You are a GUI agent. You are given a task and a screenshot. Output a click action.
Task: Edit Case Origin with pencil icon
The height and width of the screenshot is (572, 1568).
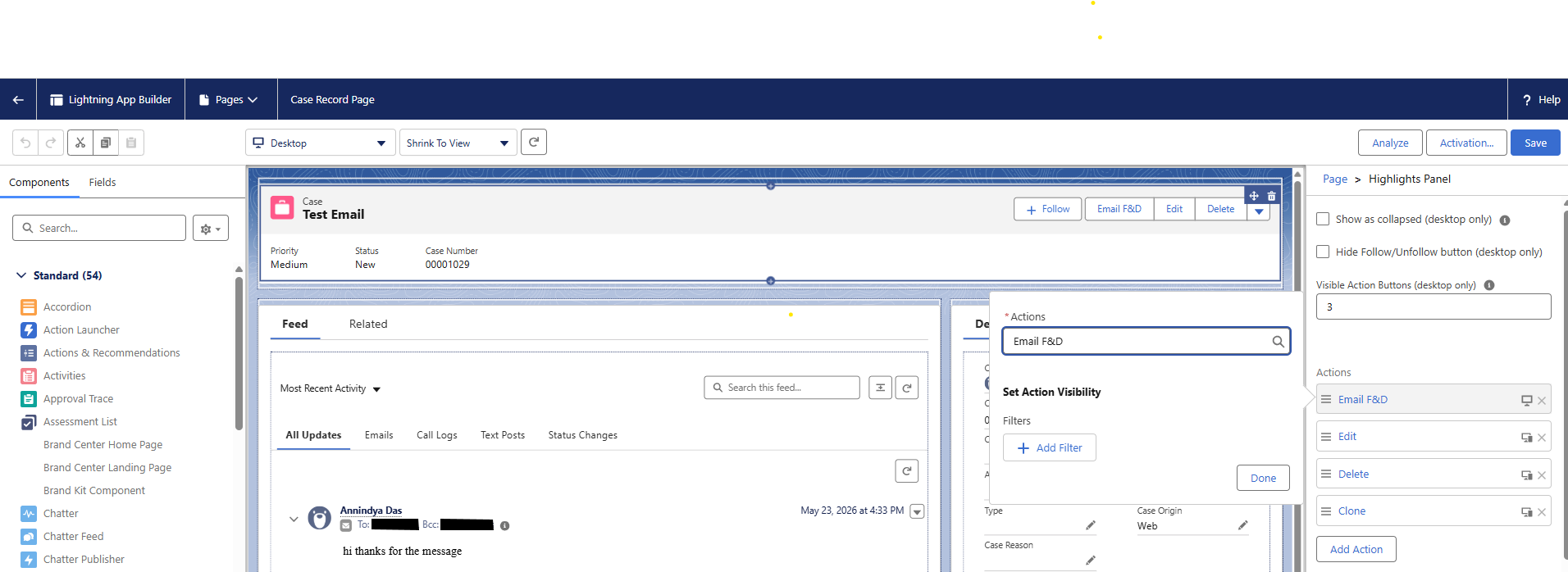pos(1243,525)
